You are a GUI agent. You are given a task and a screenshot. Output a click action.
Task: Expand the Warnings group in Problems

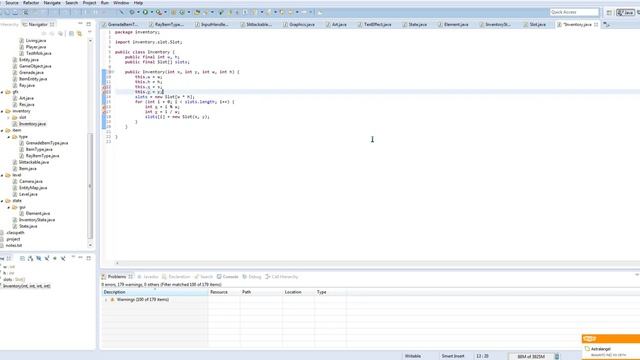106,300
